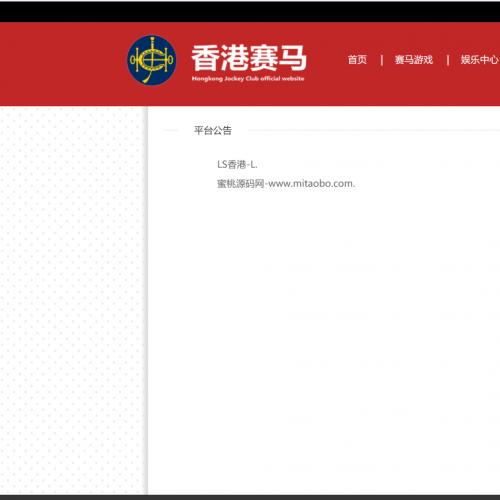Click the dark bar at the page bottom
Image resolution: width=500 pixels, height=500 pixels.
pyautogui.click(x=250, y=497)
